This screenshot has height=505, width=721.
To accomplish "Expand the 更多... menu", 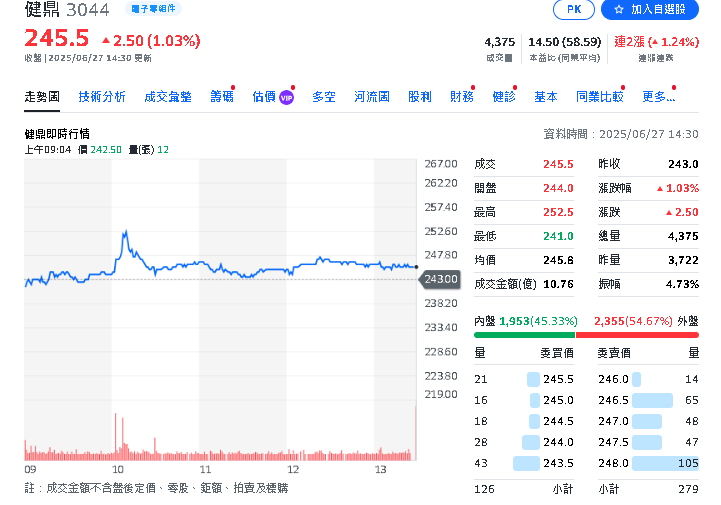I will point(658,97).
